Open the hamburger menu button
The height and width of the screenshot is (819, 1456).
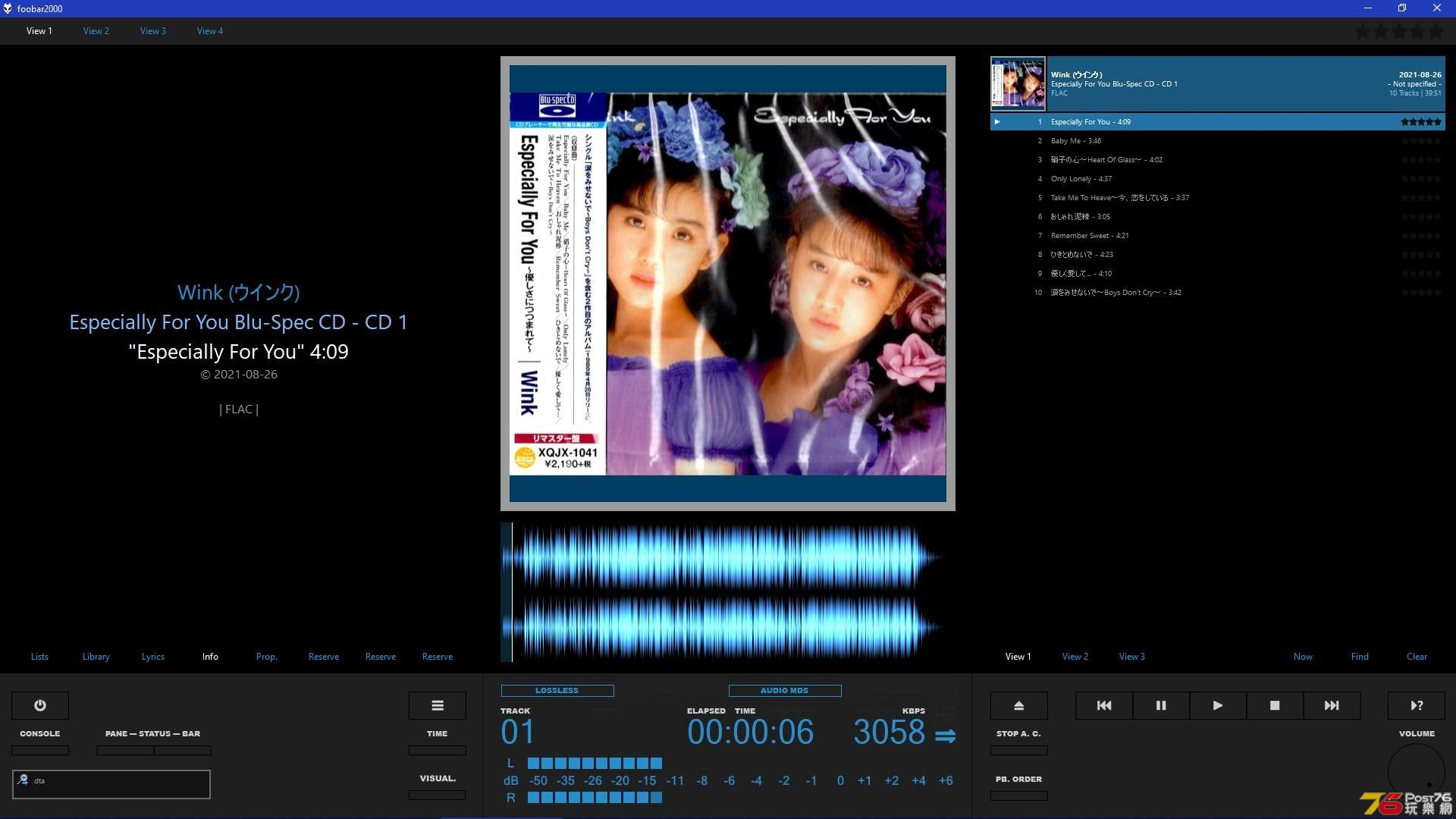tap(438, 705)
